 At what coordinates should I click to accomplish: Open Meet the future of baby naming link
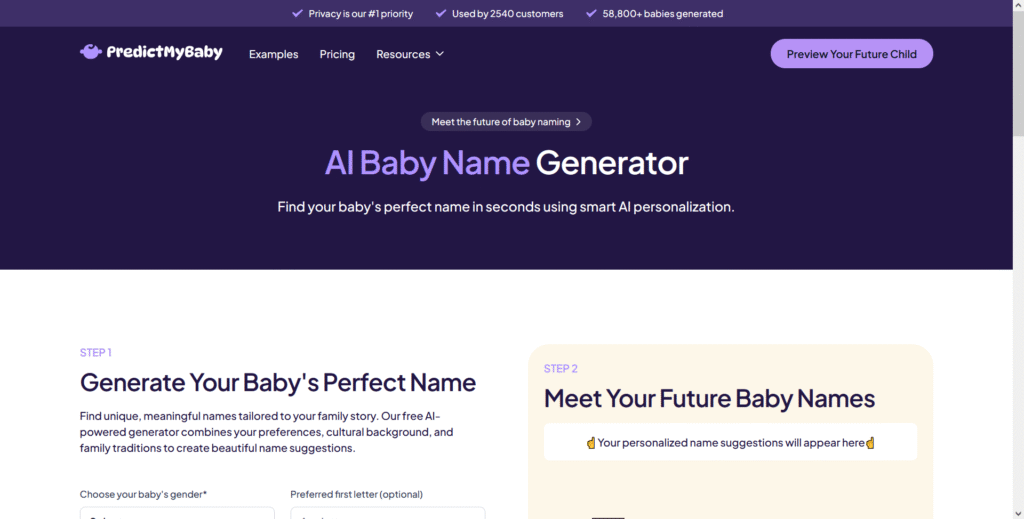point(506,122)
